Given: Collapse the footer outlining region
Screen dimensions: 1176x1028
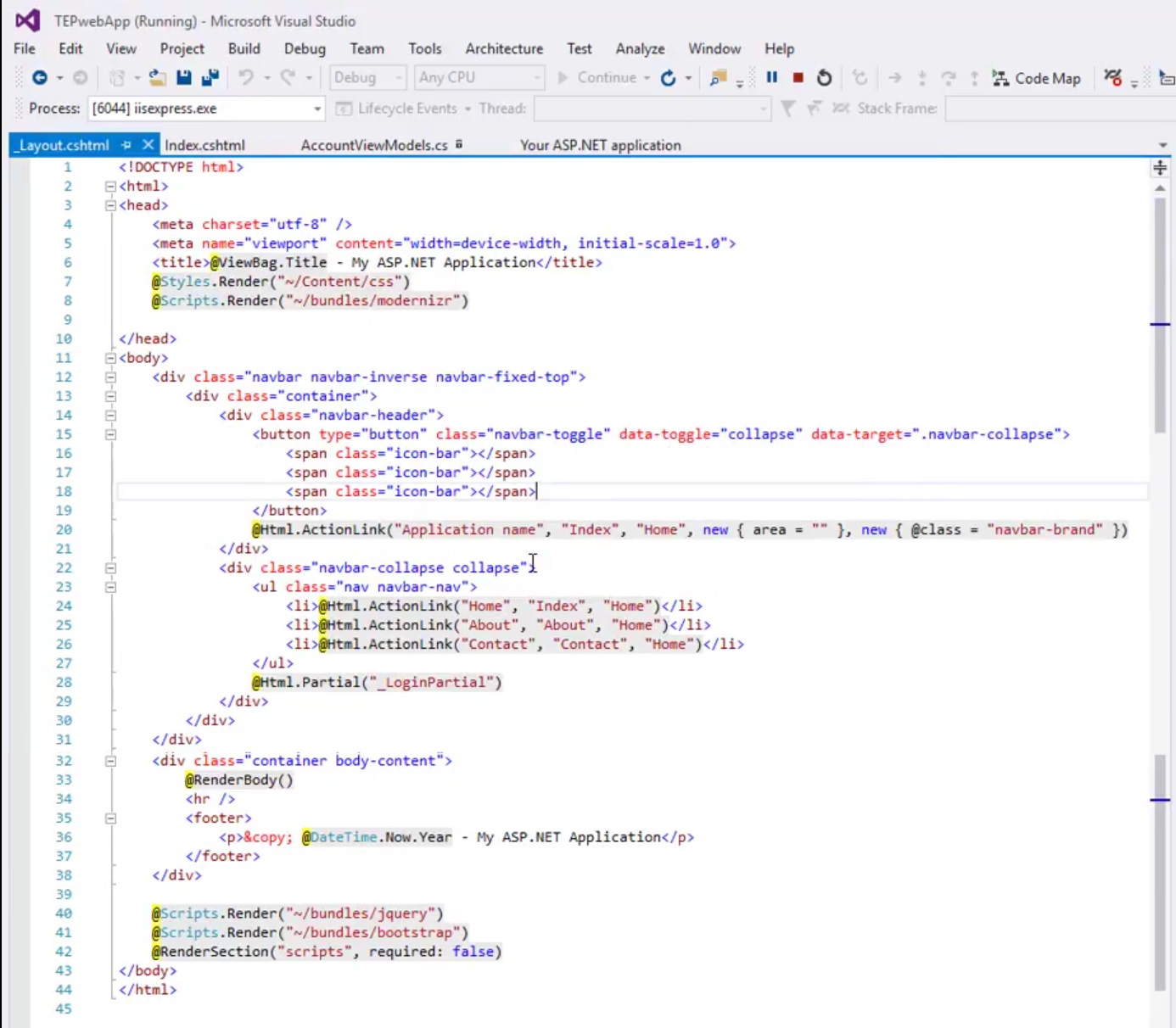Looking at the screenshot, I should [110, 818].
